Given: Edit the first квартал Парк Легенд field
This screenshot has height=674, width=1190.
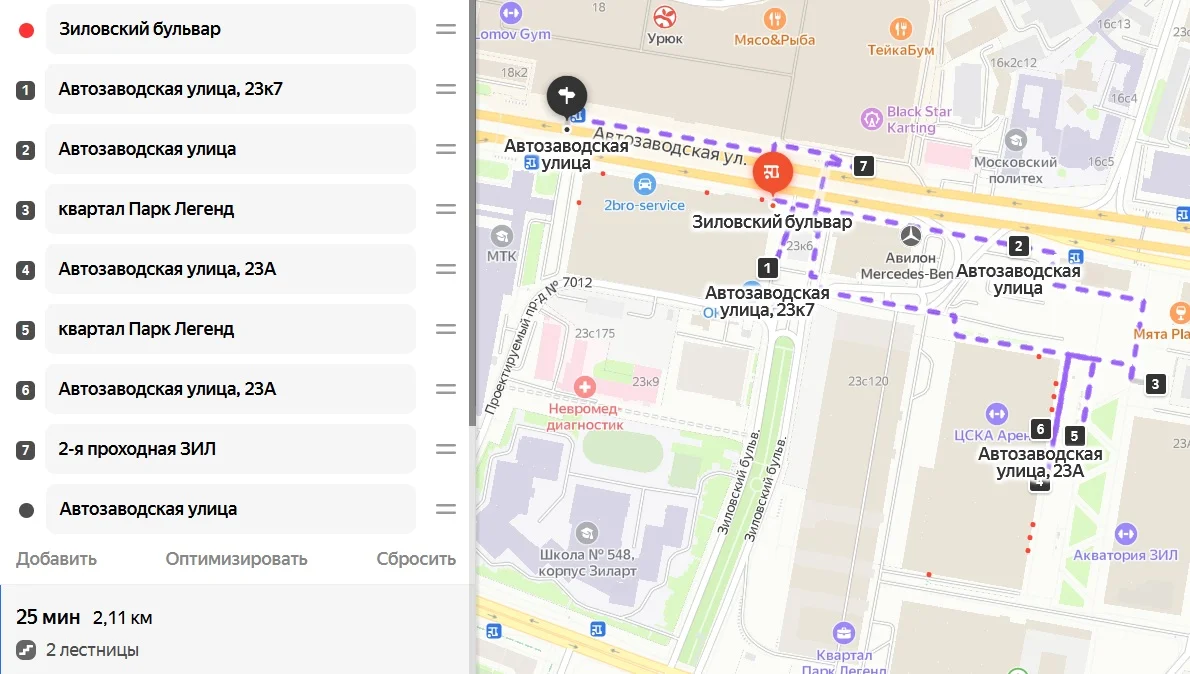Looking at the screenshot, I should [231, 209].
